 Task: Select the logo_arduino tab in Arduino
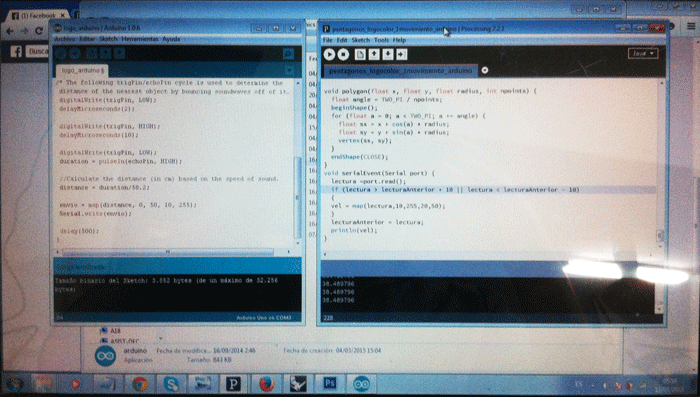click(82, 71)
